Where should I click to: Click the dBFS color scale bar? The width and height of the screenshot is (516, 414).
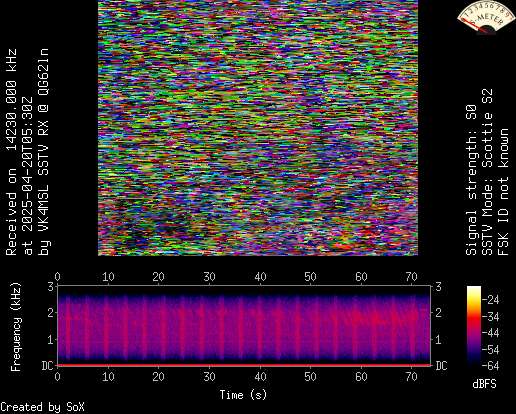474,326
